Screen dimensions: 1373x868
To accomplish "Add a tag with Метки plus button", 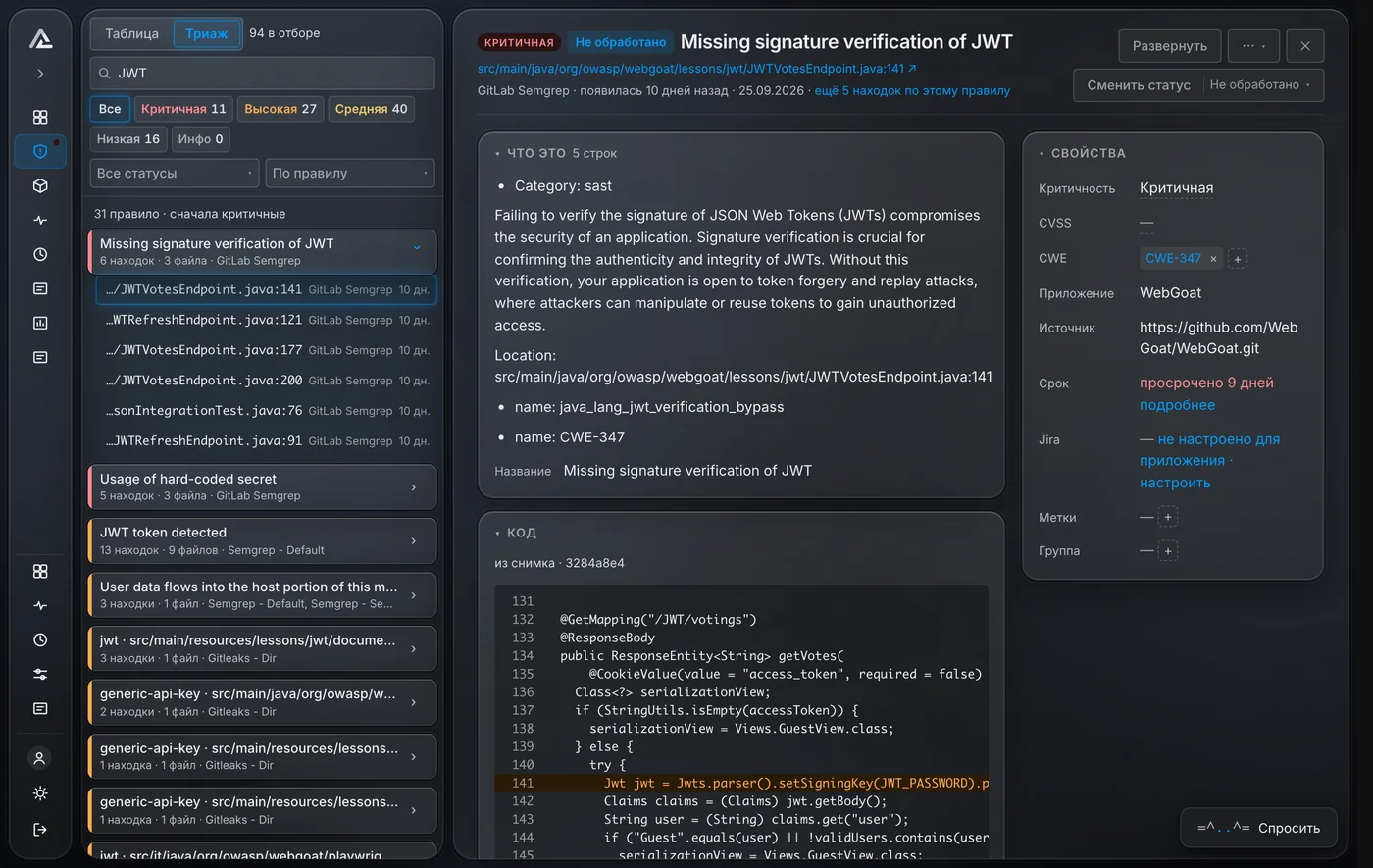I will coord(1168,517).
